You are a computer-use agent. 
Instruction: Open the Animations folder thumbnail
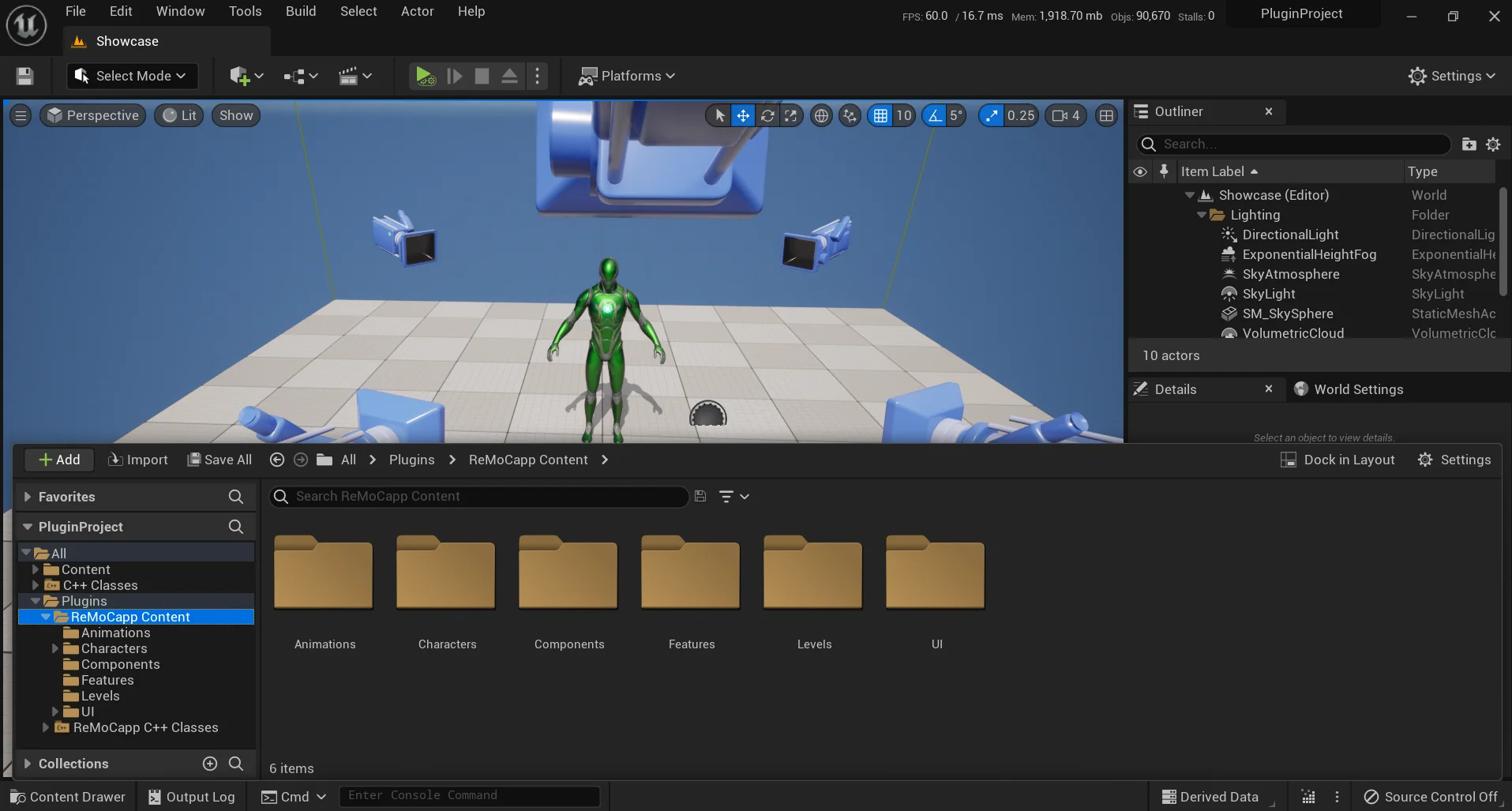click(324, 575)
